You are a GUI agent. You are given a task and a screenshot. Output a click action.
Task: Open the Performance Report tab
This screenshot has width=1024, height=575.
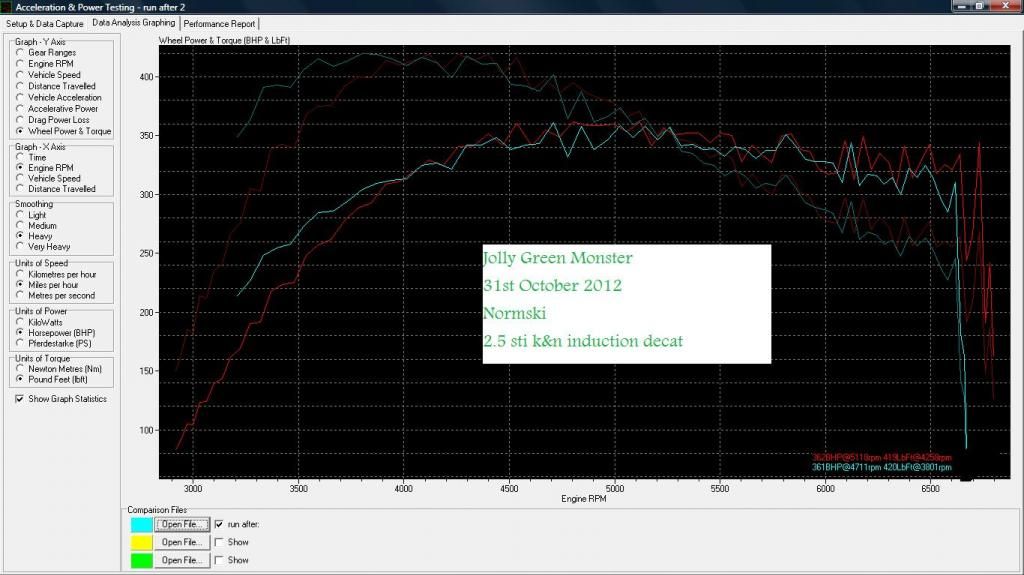coord(219,23)
